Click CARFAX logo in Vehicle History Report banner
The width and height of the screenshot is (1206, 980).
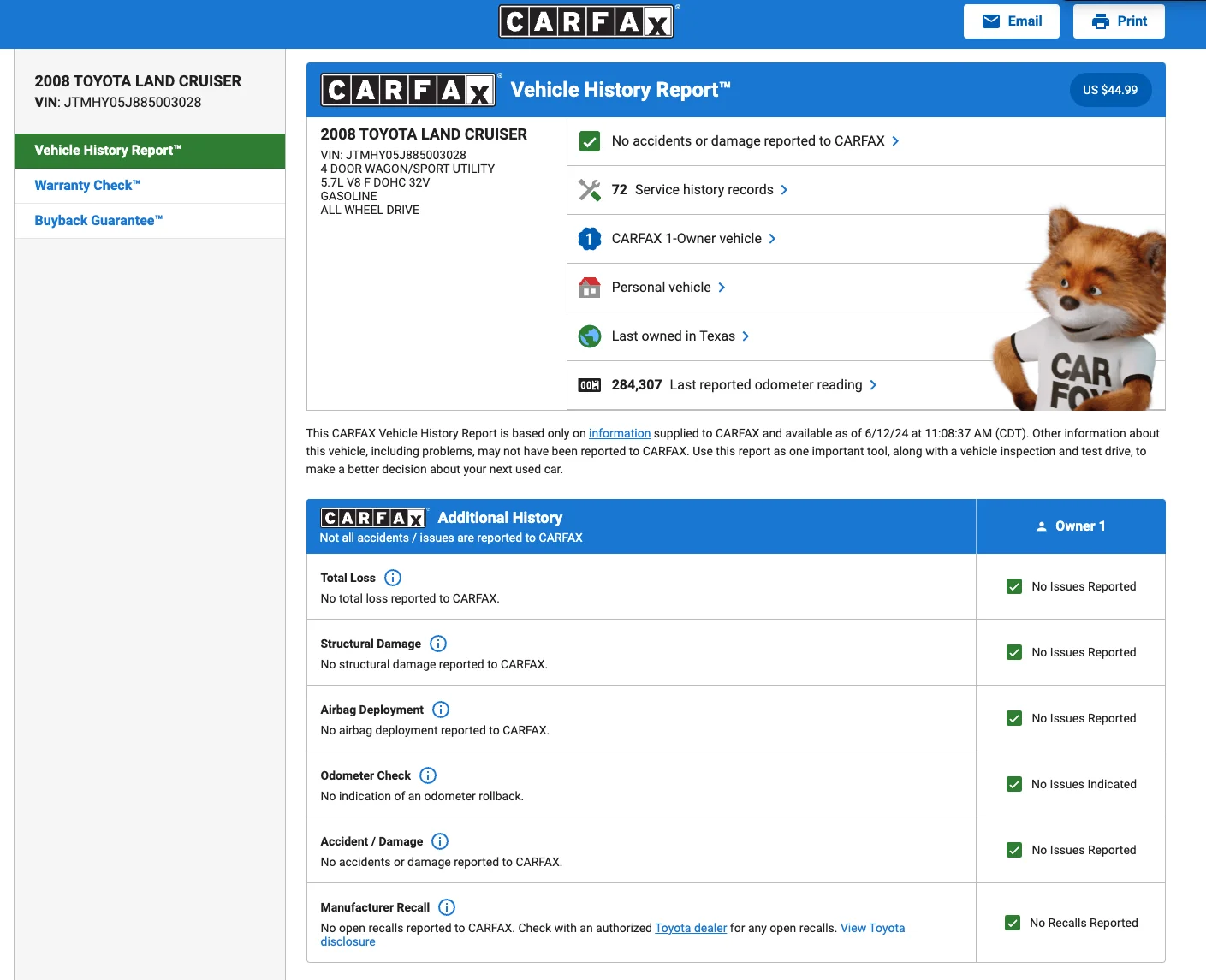pyautogui.click(x=411, y=90)
